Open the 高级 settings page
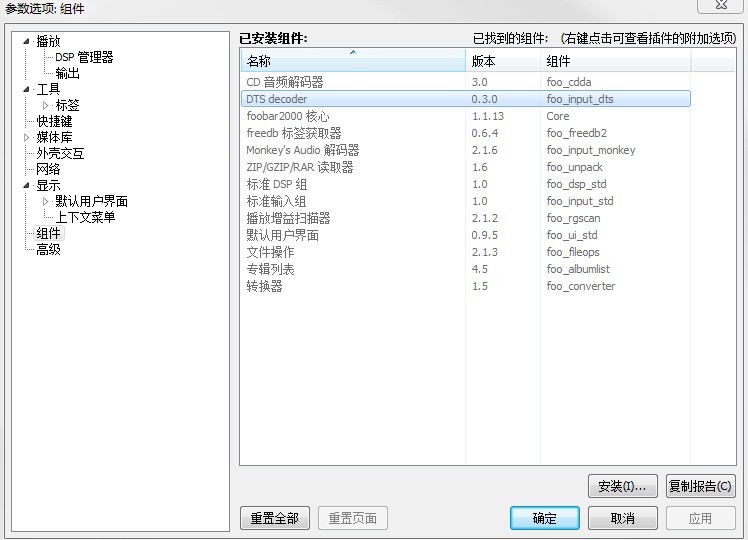 pos(48,249)
